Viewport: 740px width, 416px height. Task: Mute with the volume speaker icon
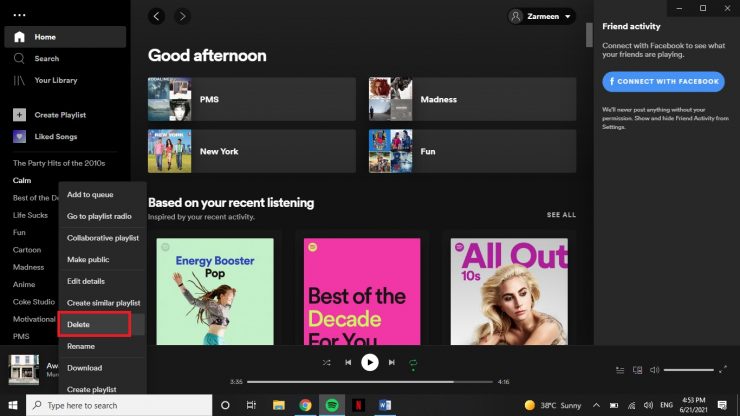(x=655, y=370)
